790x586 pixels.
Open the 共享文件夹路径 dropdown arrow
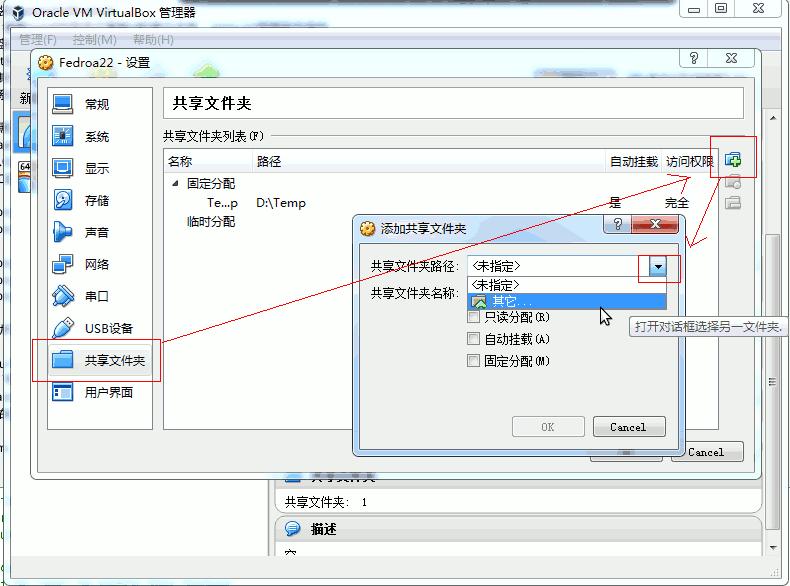[658, 266]
